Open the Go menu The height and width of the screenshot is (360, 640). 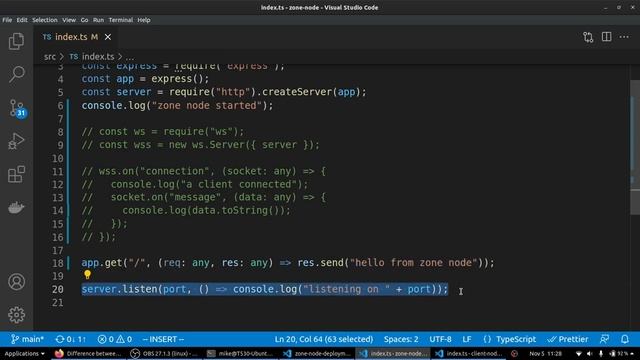coord(84,20)
